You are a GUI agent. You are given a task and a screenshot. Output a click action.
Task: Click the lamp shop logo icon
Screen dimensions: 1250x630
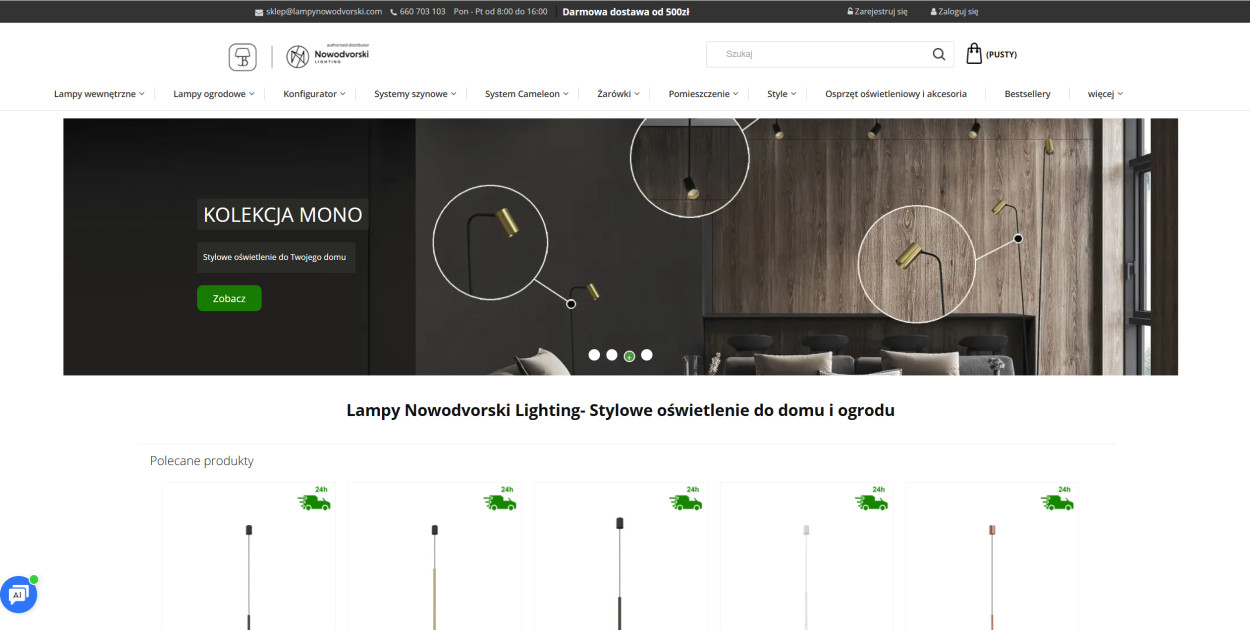click(242, 57)
